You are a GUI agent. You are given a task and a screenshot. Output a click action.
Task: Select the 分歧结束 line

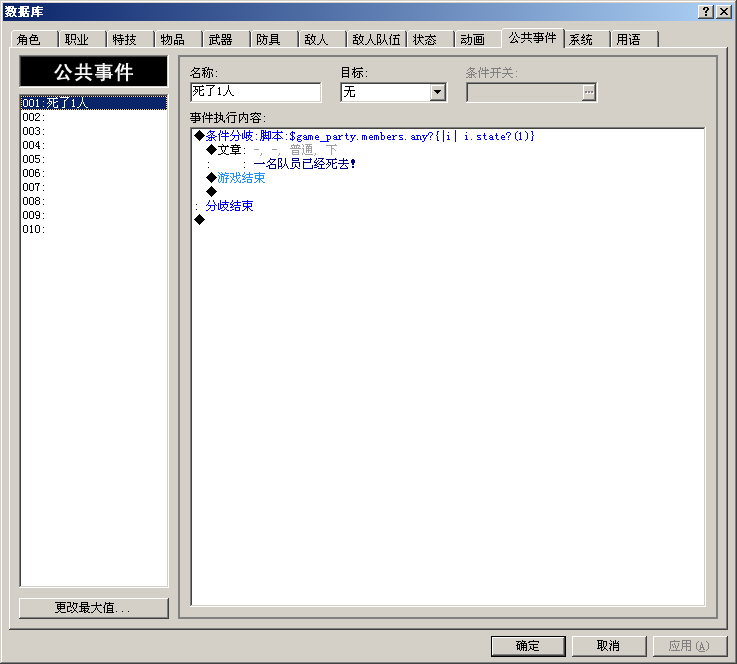pyautogui.click(x=448, y=206)
